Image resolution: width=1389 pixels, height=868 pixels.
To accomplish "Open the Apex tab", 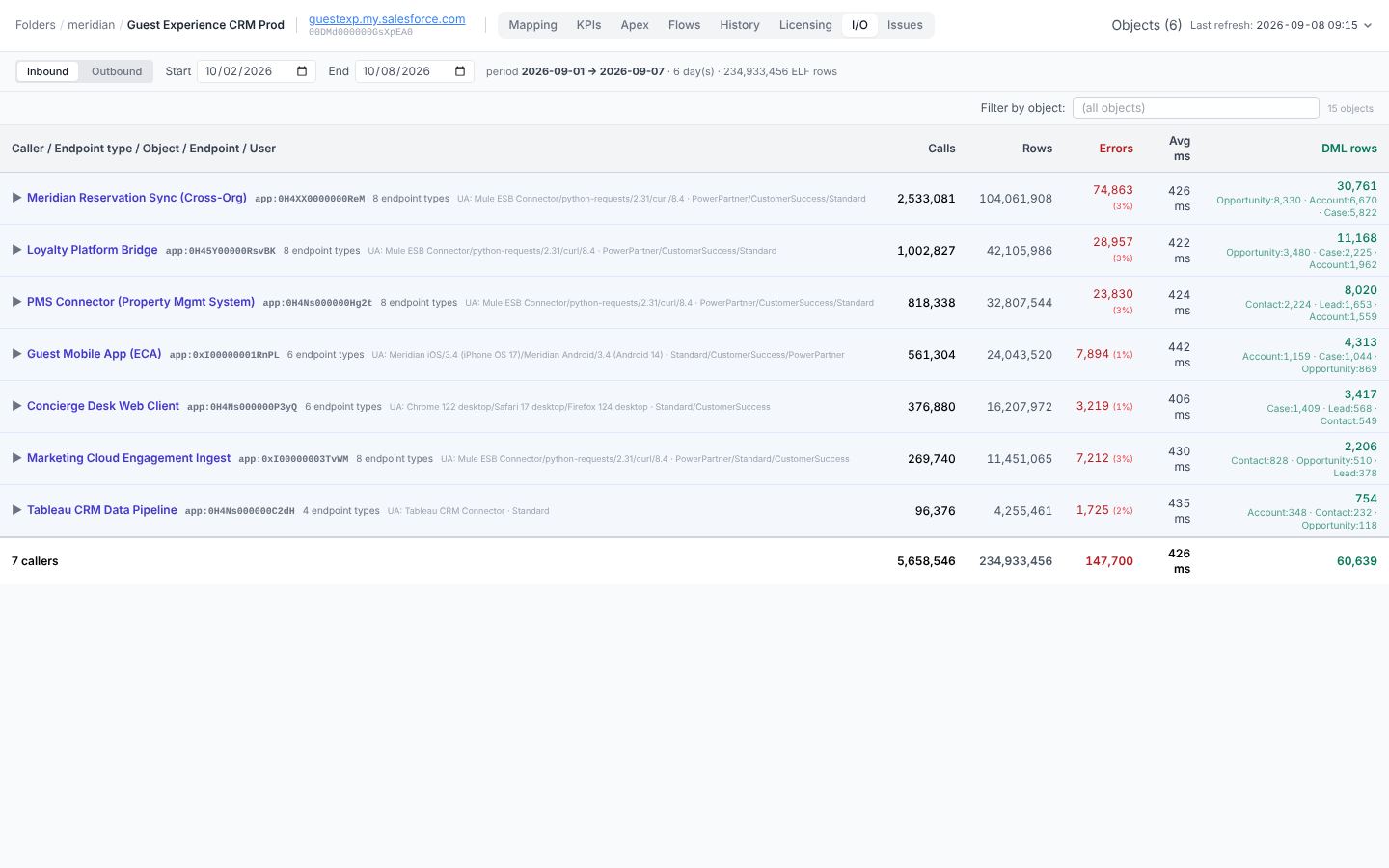I will coord(635,25).
